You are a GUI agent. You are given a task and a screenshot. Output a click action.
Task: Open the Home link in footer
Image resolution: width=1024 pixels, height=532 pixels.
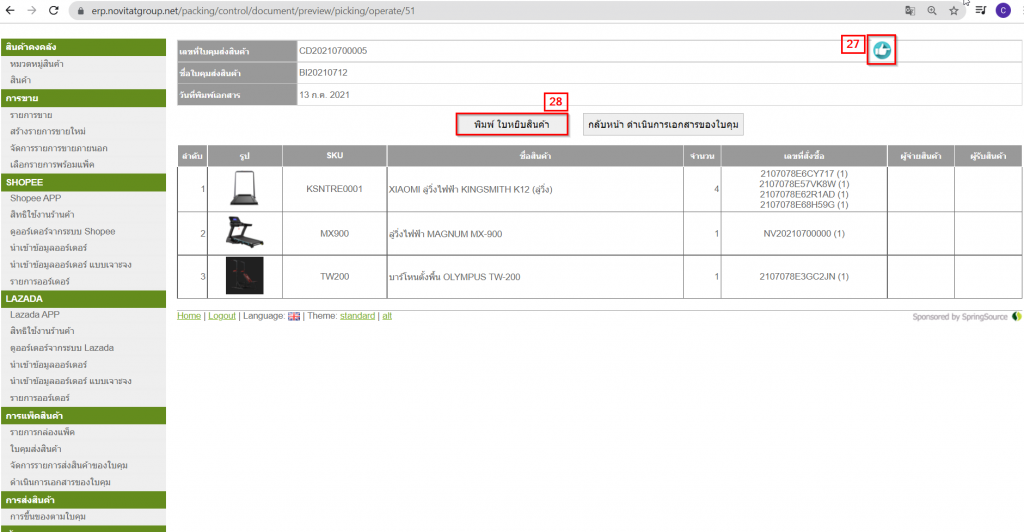[189, 316]
